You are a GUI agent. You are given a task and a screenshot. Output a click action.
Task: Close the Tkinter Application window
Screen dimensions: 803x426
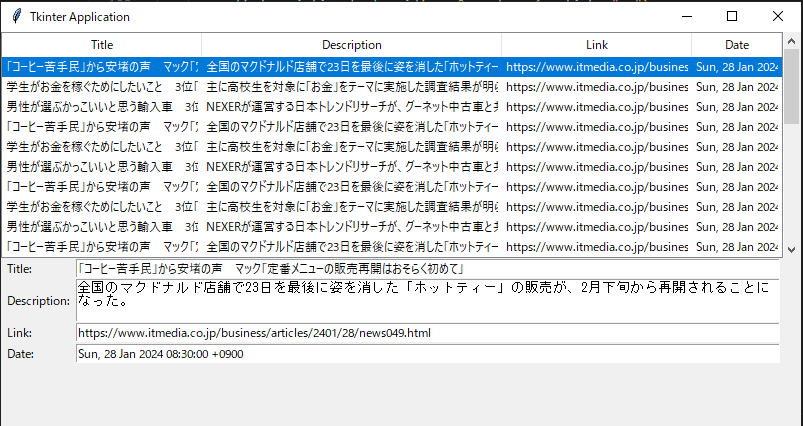(778, 17)
